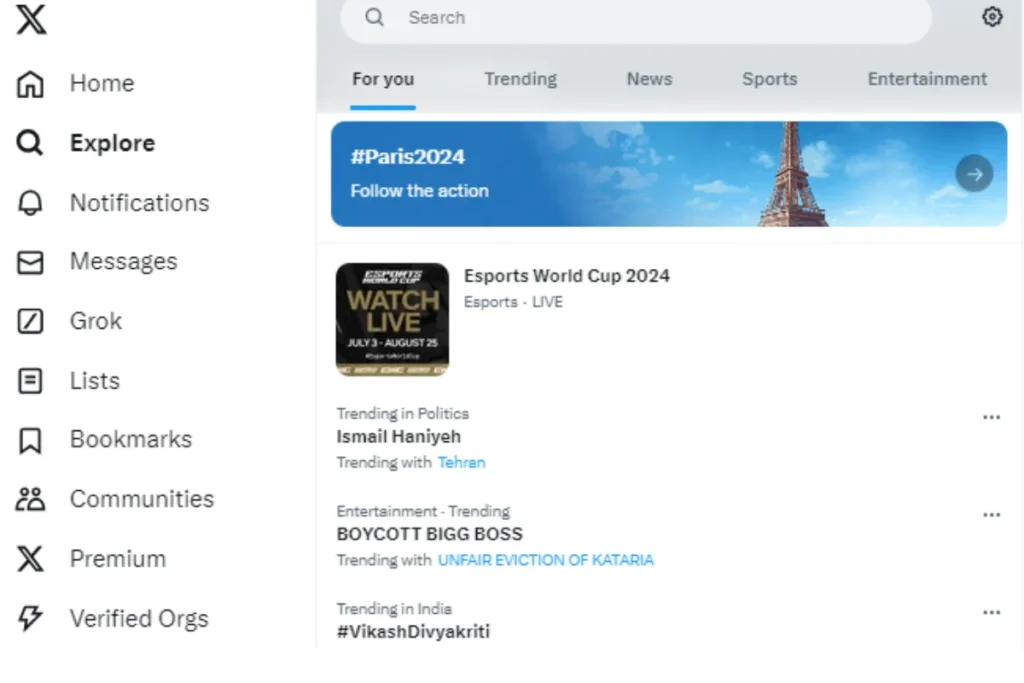Click the arrow button on Paris2024 banner
The height and width of the screenshot is (683, 1024).
click(x=974, y=174)
